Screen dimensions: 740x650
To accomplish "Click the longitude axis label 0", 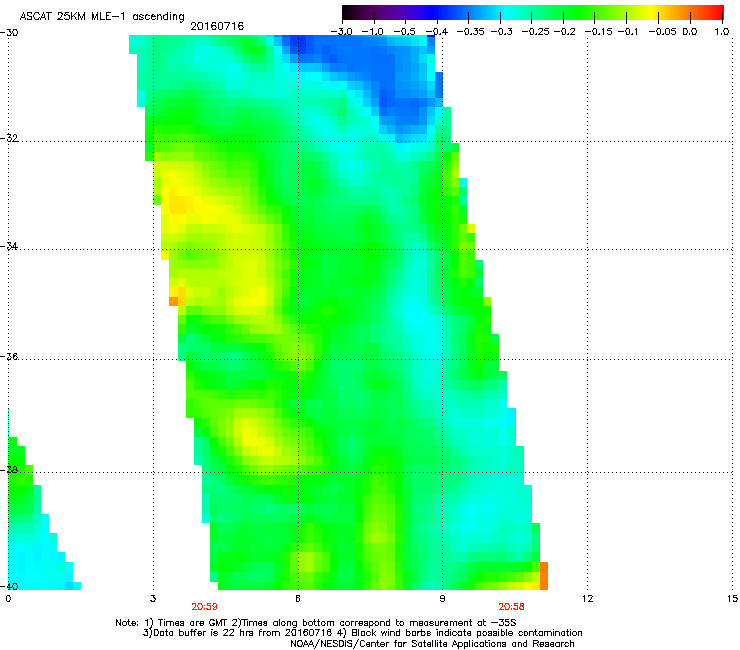I will [x=8, y=599].
